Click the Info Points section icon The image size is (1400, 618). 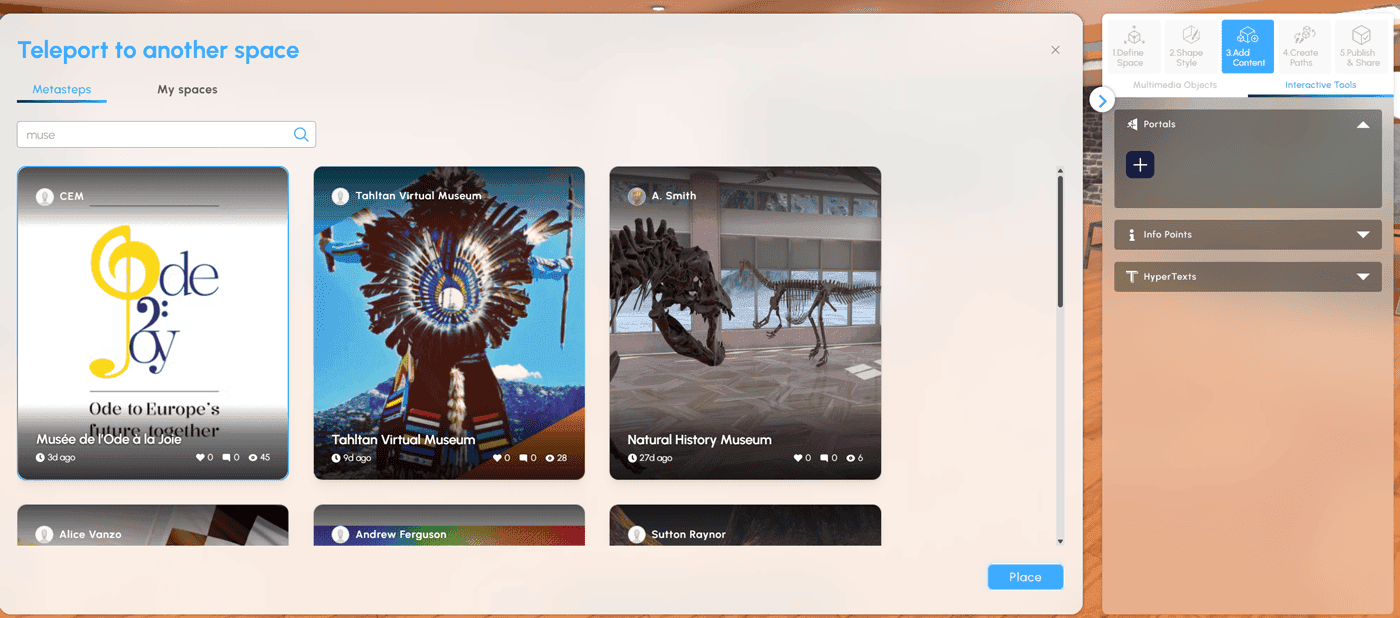(1132, 235)
